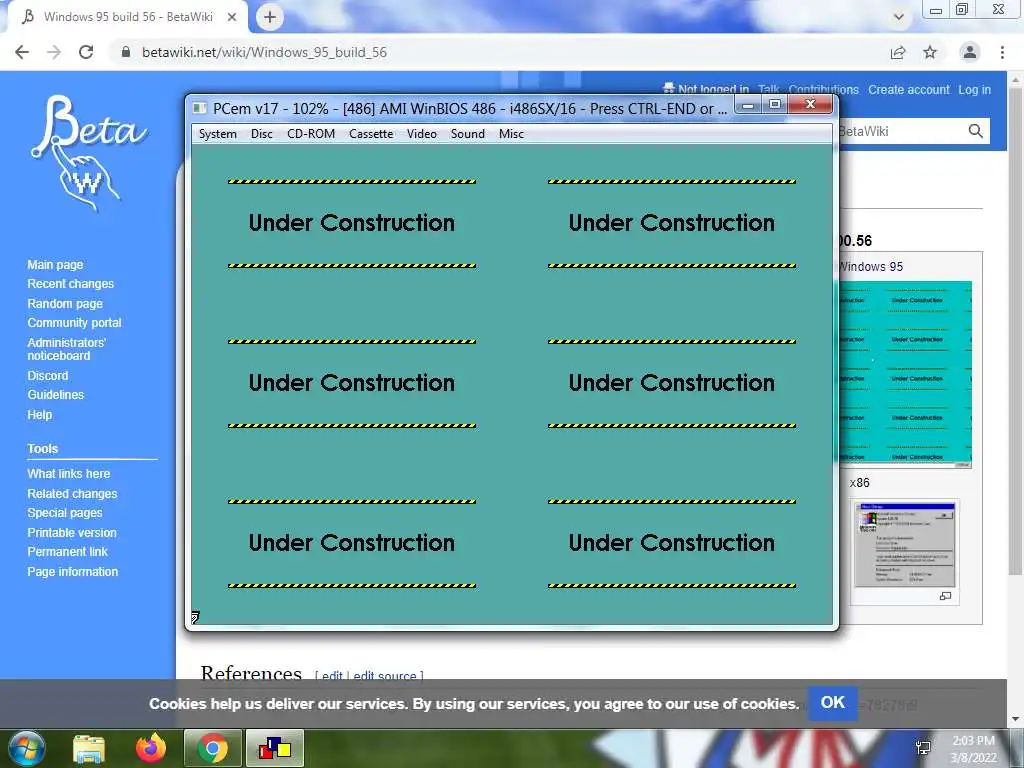Open the Community portal link
The width and height of the screenshot is (1024, 768).
(x=74, y=323)
